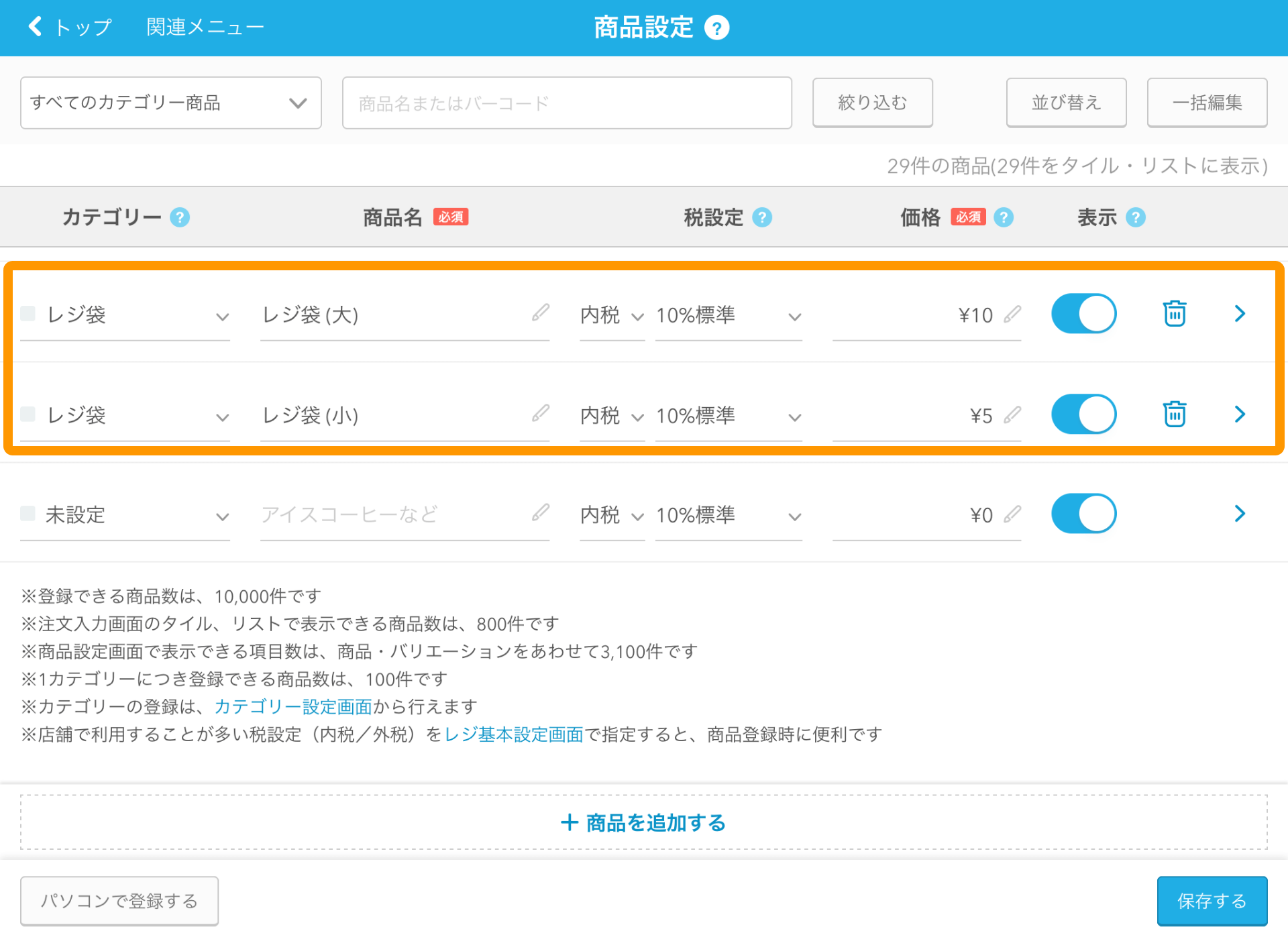This screenshot has width=1288, height=939.
Task: Open the すべてのカテゴリー商品 filter dropdown
Action: coord(171,103)
